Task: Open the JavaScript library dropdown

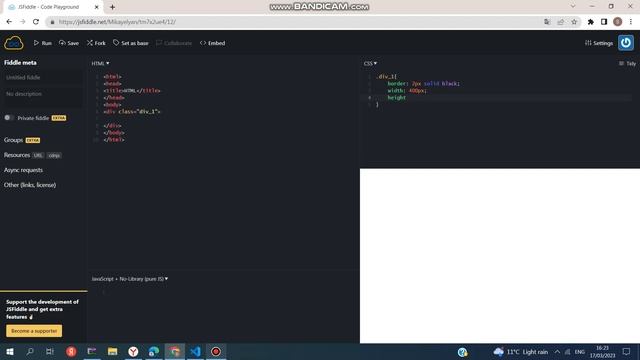Action: point(130,279)
